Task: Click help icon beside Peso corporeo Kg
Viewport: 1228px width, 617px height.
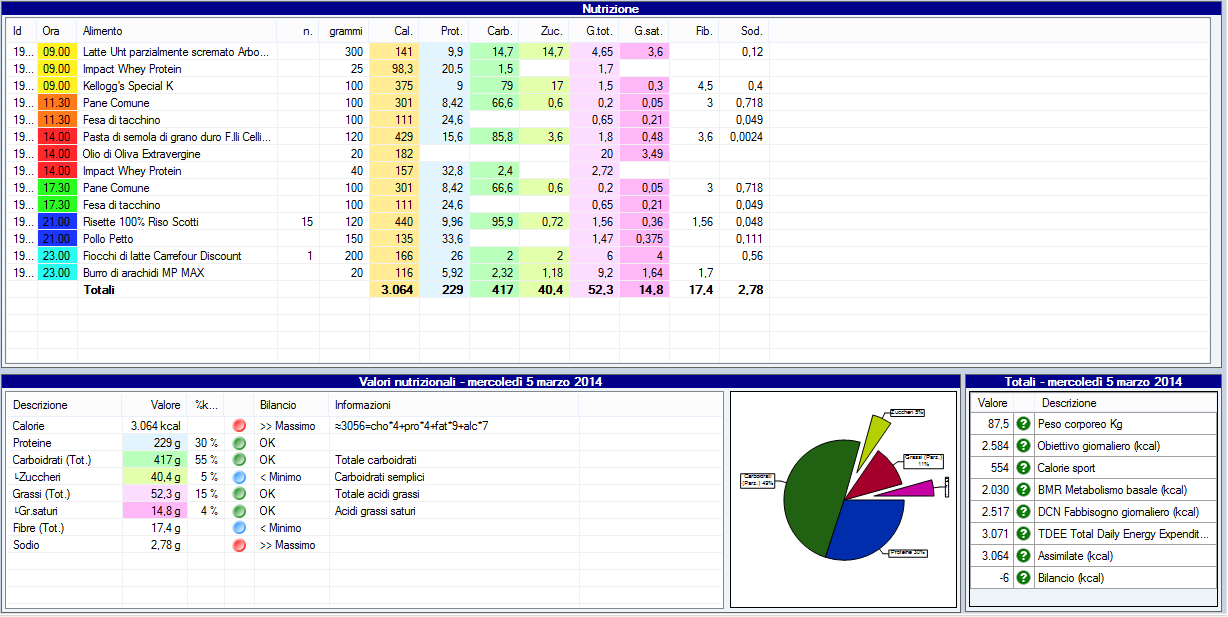Action: pyautogui.click(x=1023, y=424)
